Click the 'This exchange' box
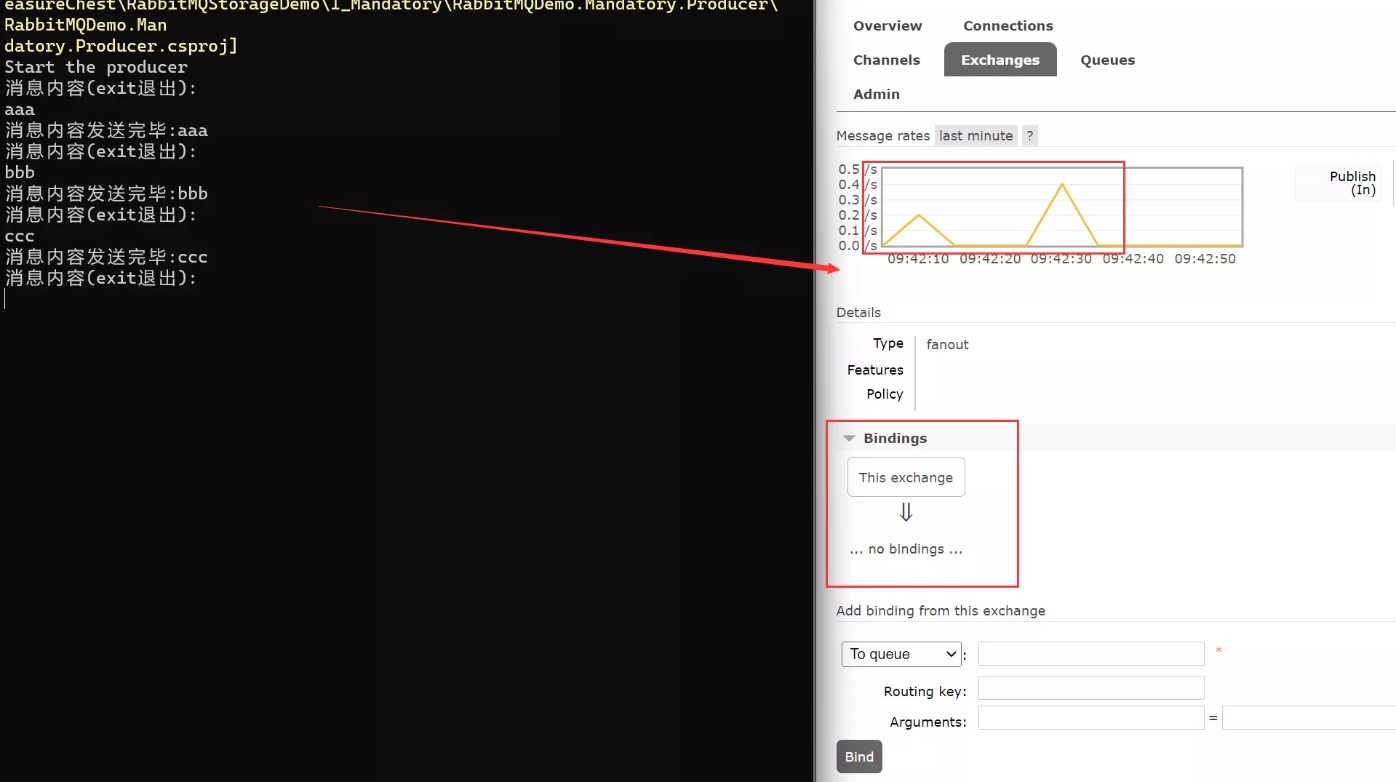Screen dimensions: 1396x782 pos(906,477)
